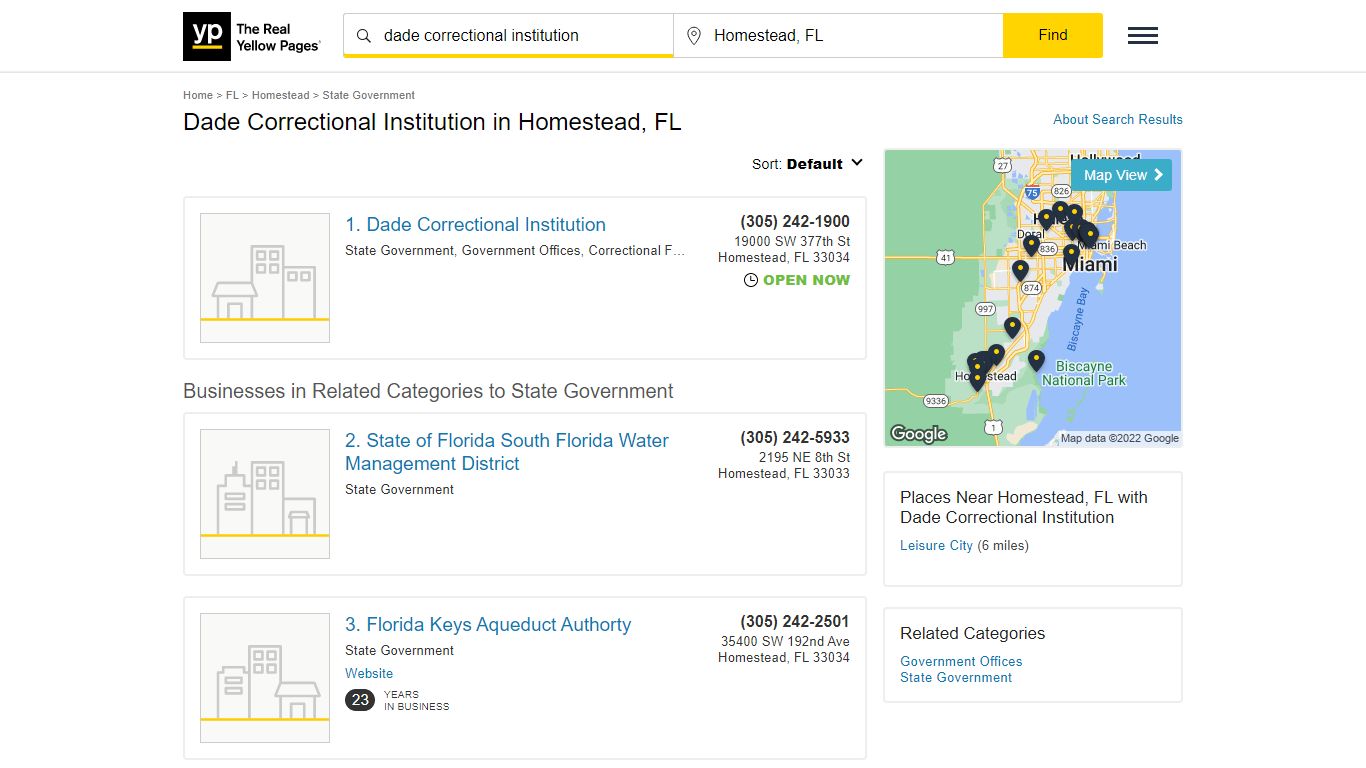This screenshot has height=768, width=1366.
Task: Click the location pin icon in search bar
Action: click(x=694, y=36)
